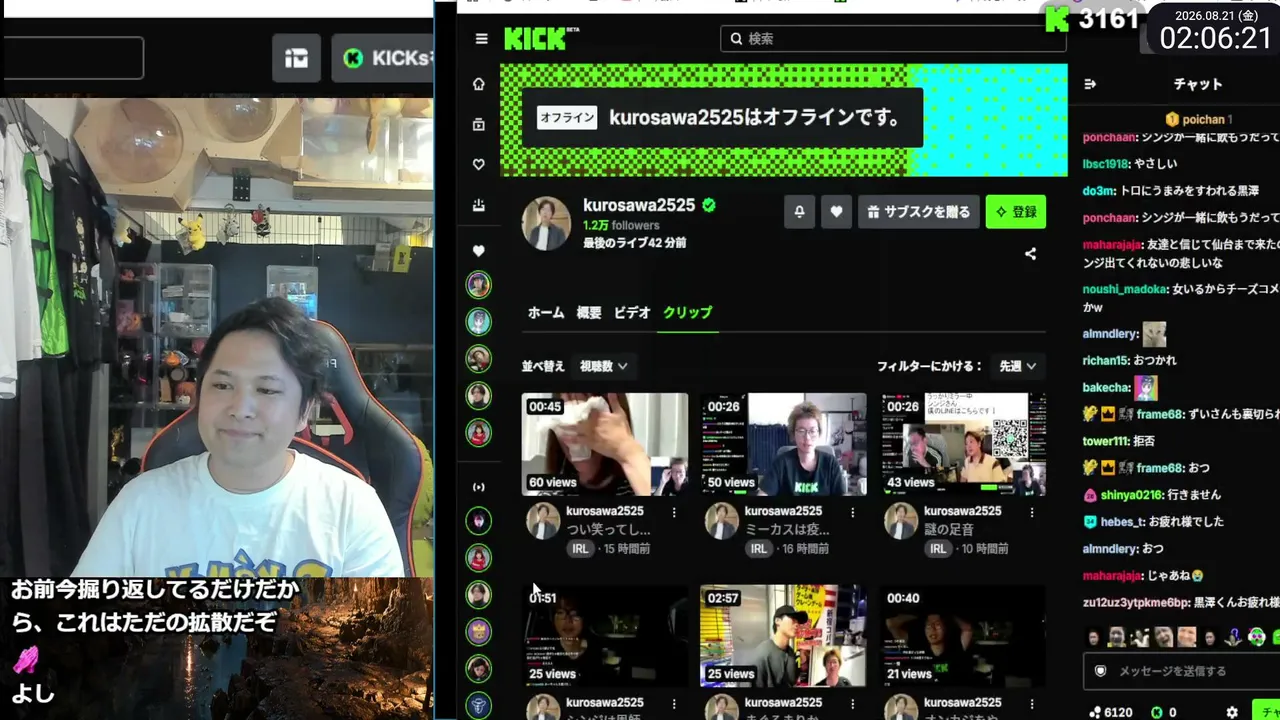Toggle notifications with the bell button
Viewport: 1280px width, 720px height.
(x=799, y=212)
